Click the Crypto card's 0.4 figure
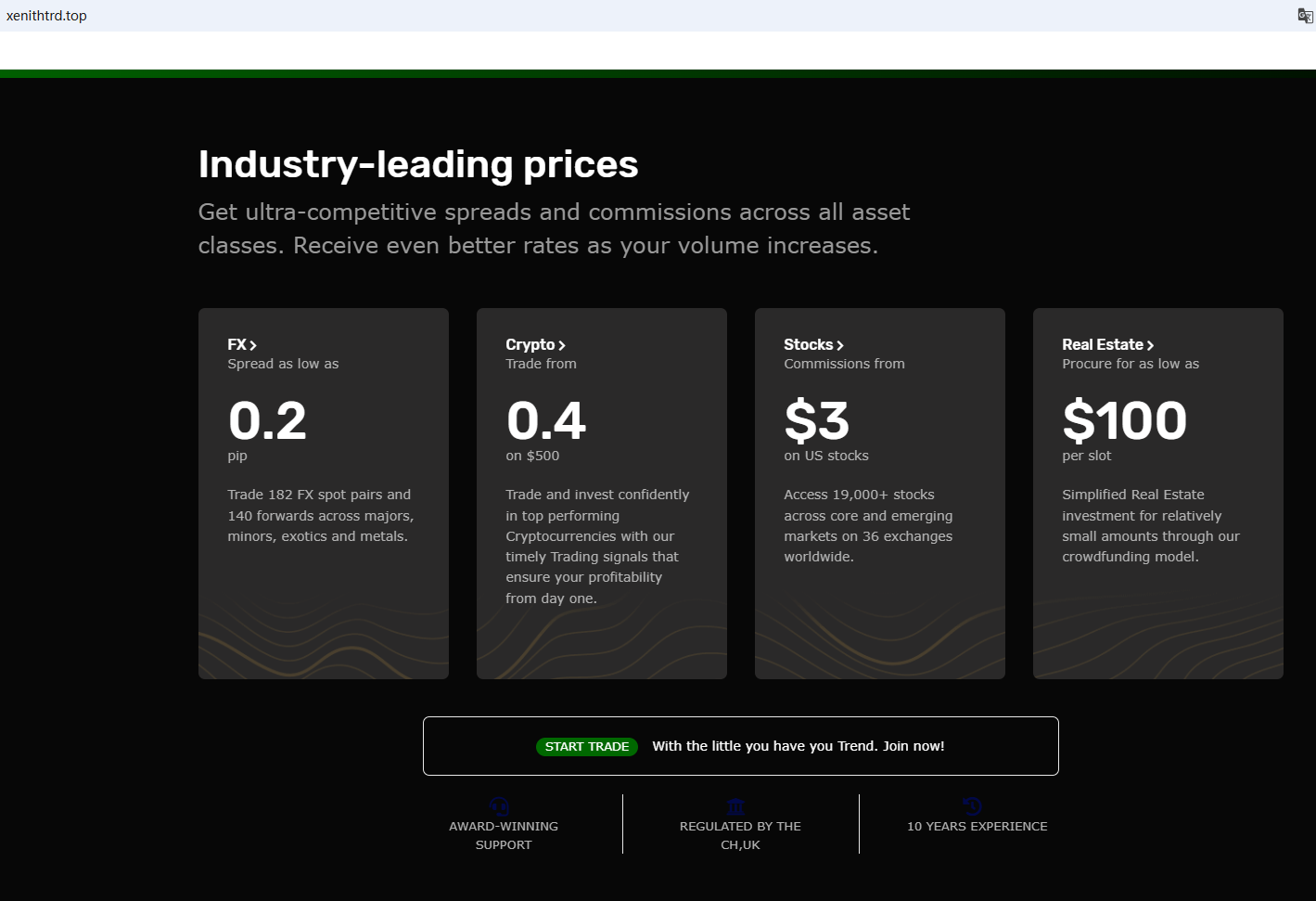 546,420
